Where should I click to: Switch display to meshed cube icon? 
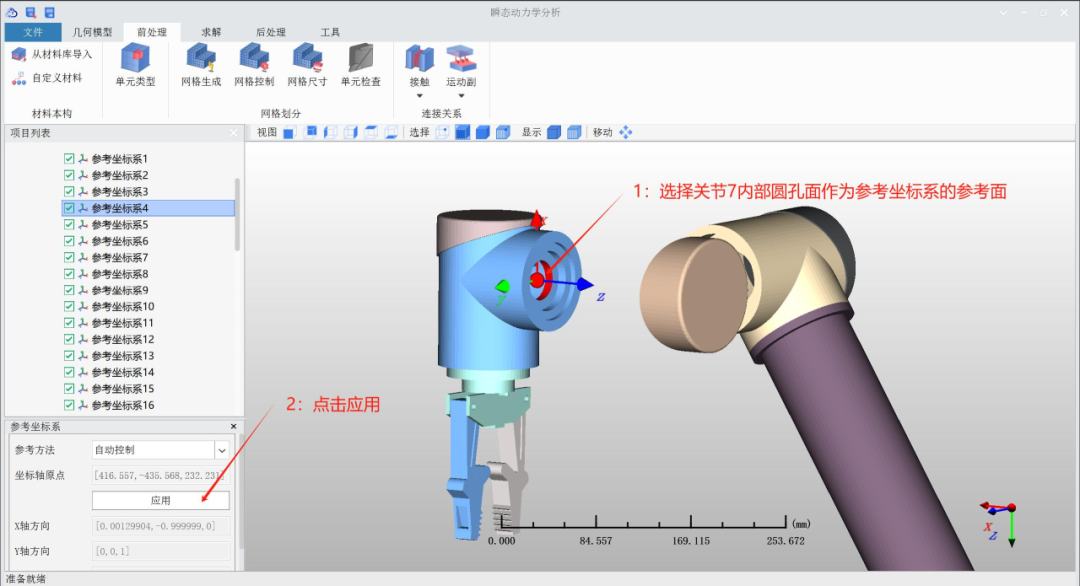[x=574, y=132]
